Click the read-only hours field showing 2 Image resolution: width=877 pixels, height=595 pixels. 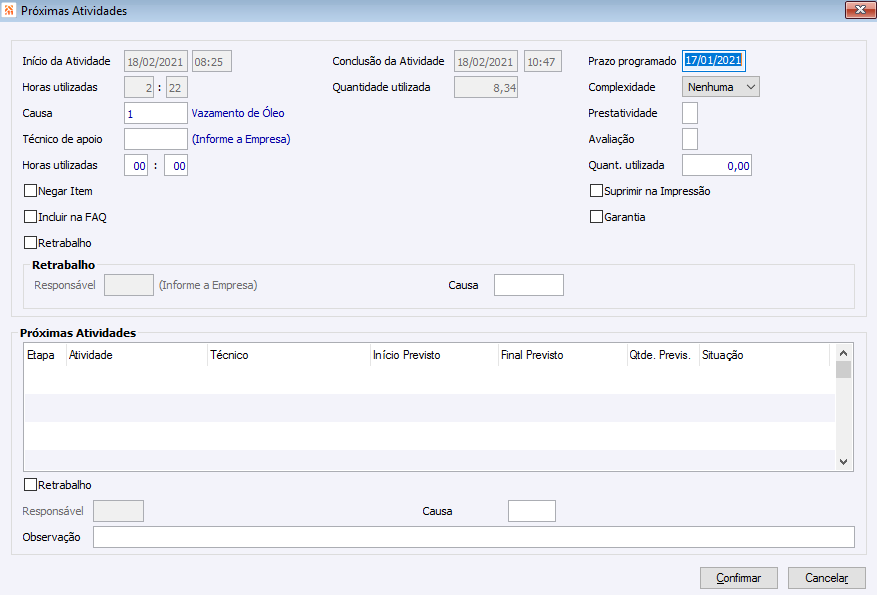click(139, 87)
